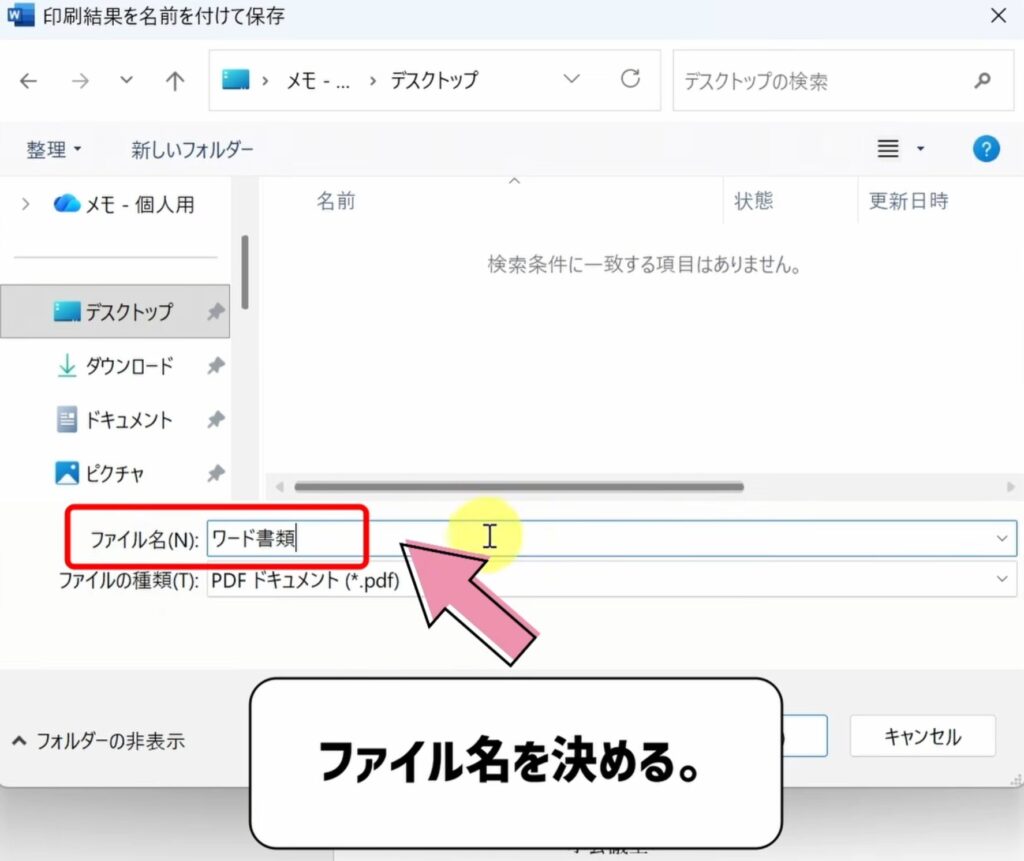This screenshot has width=1024, height=861.
Task: Open help via the question mark icon
Action: [x=986, y=148]
